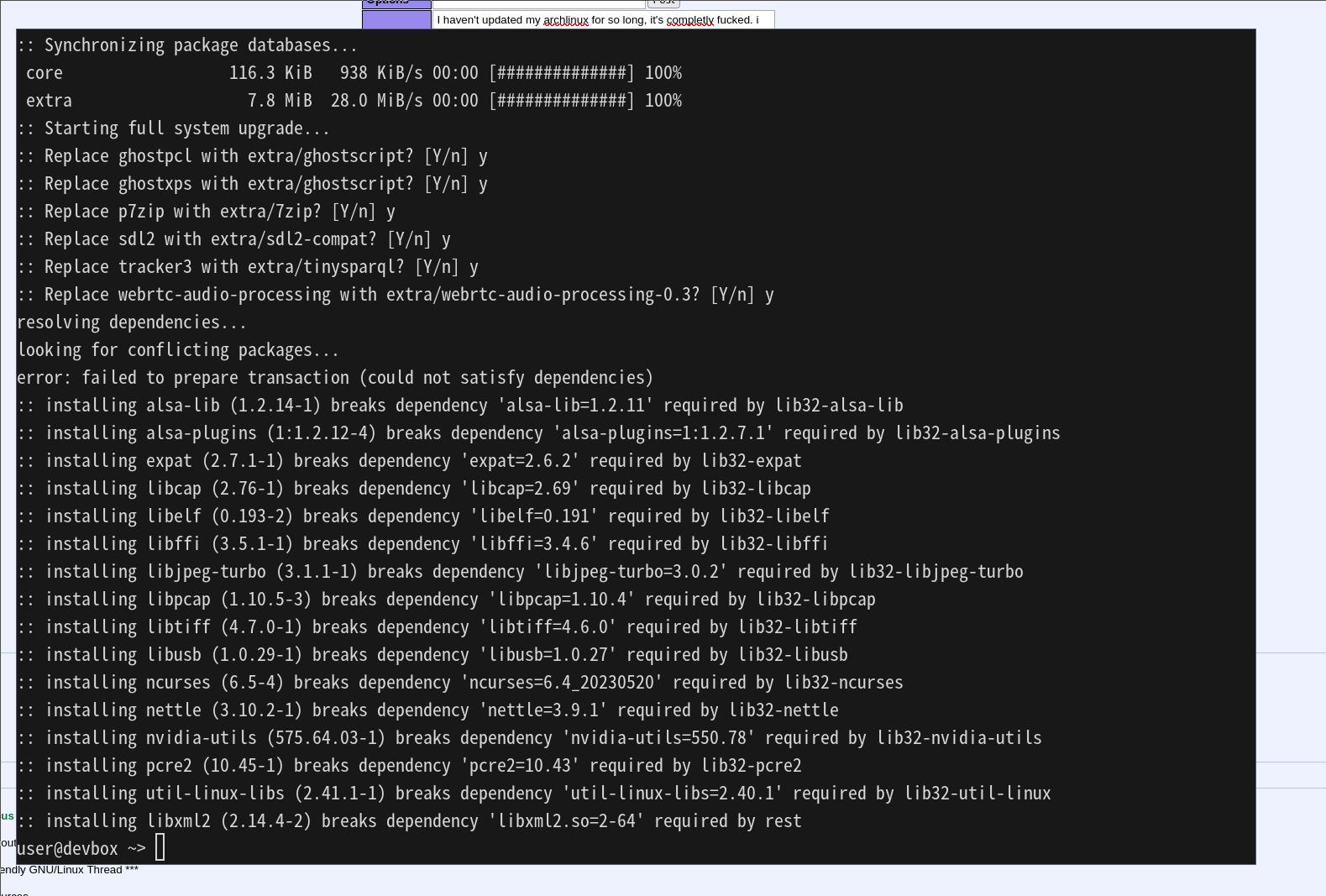Click the 'installing alsa-plugins' error line
The width and height of the screenshot is (1326, 896).
[x=538, y=433]
